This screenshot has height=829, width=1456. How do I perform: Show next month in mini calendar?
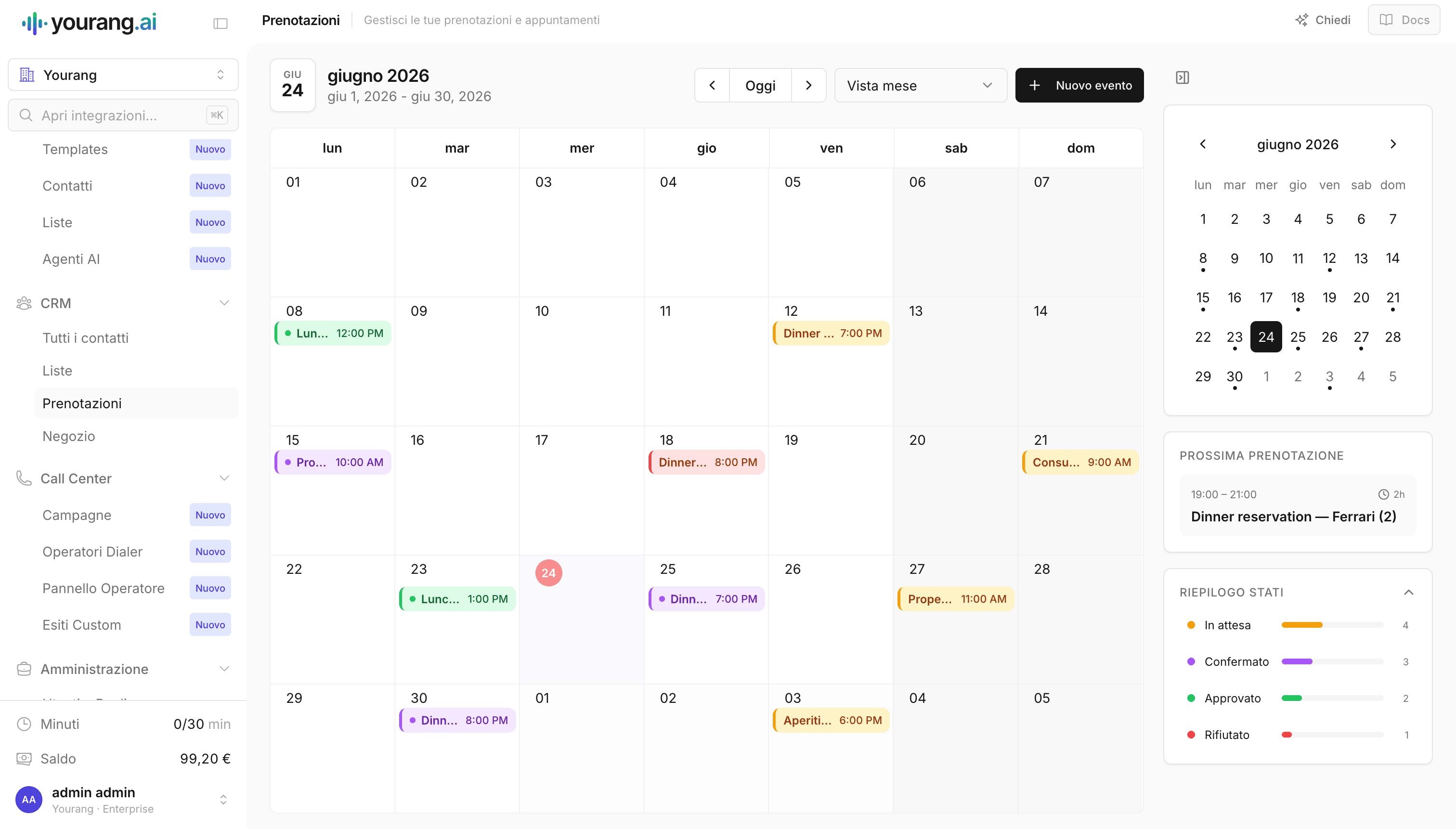coord(1393,144)
